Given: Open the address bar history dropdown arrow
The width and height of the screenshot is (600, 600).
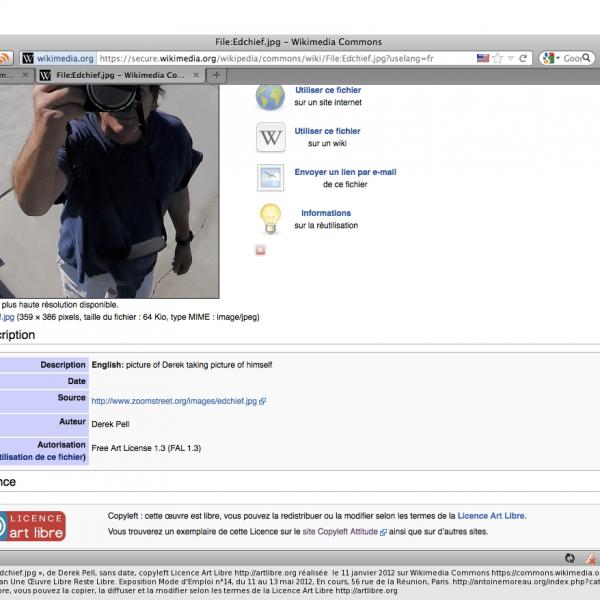Looking at the screenshot, I should [x=510, y=58].
